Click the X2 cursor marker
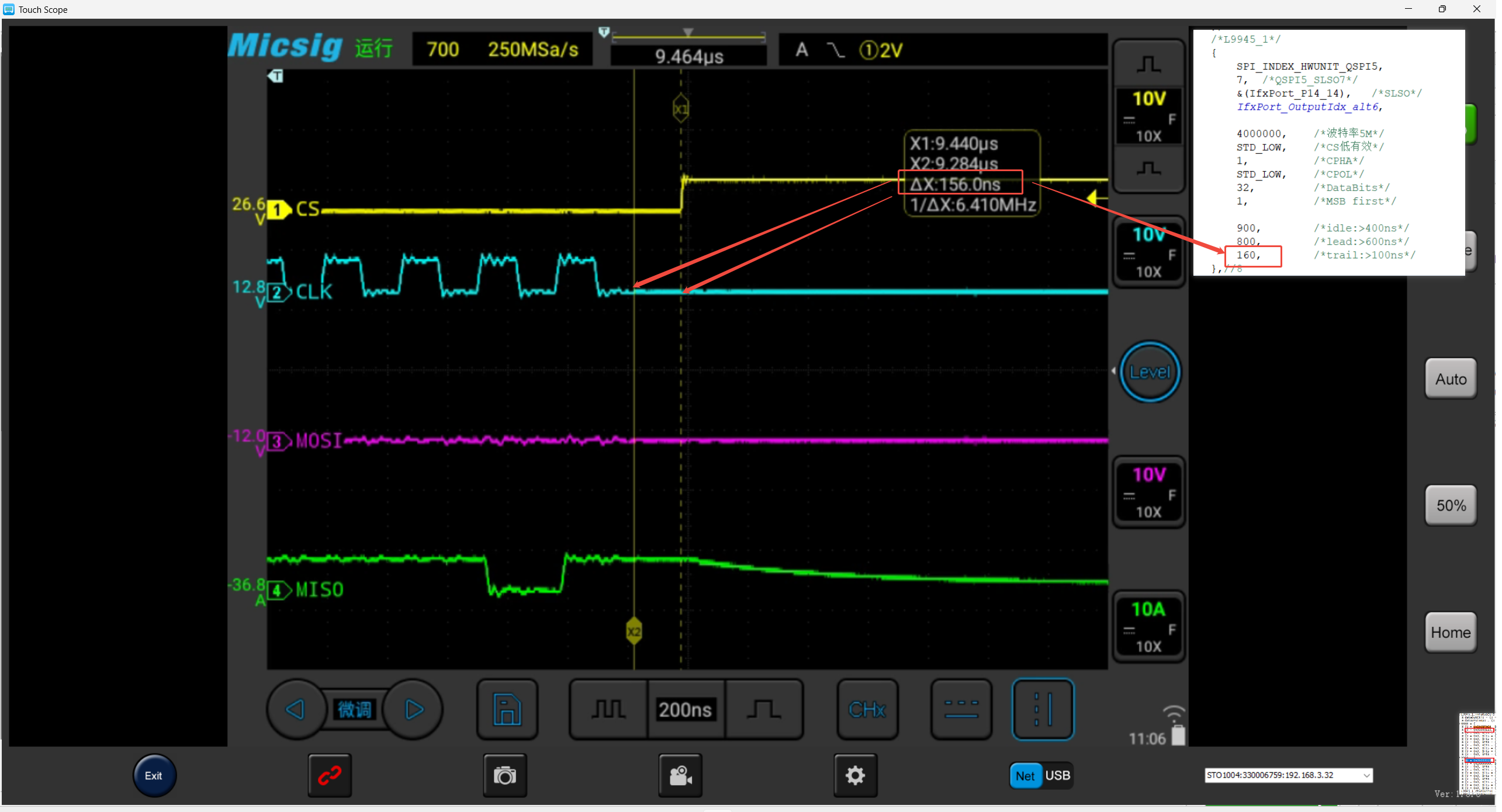The width and height of the screenshot is (1502, 812). coord(634,631)
